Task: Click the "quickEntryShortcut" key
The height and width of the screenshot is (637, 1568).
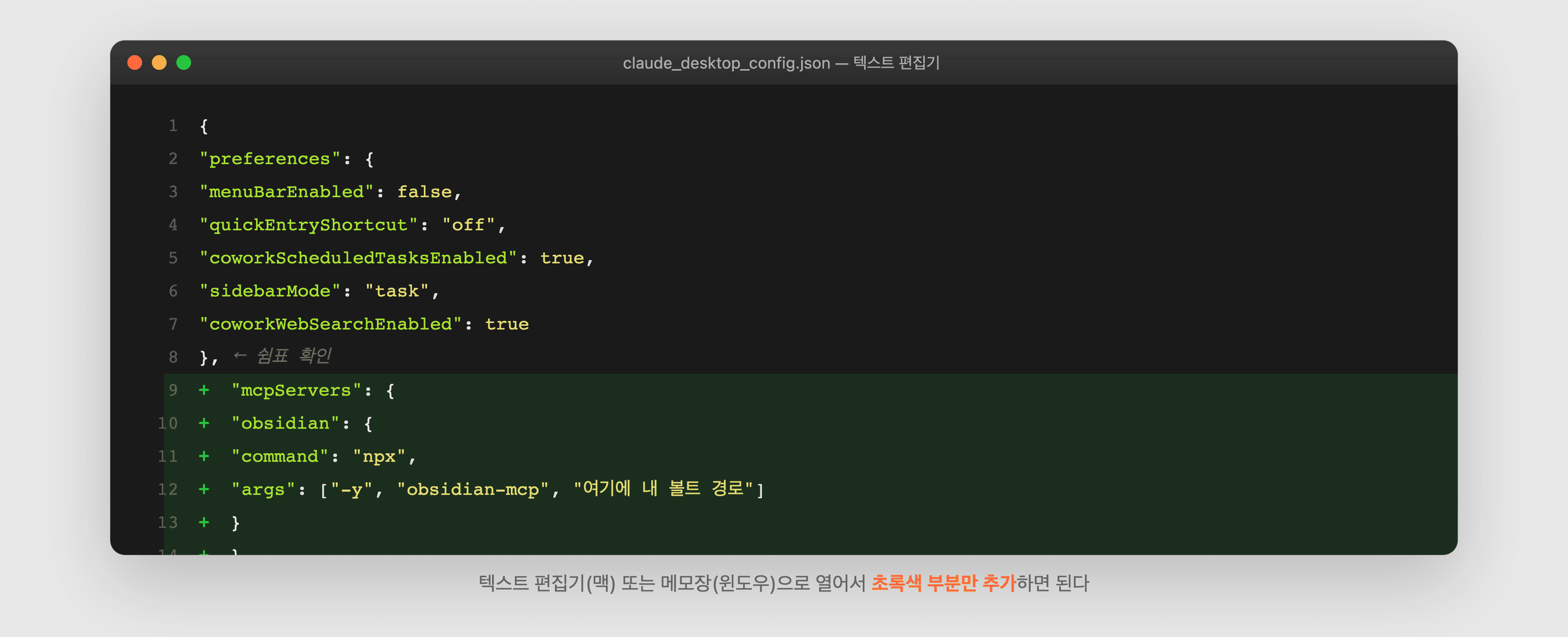Action: (308, 225)
